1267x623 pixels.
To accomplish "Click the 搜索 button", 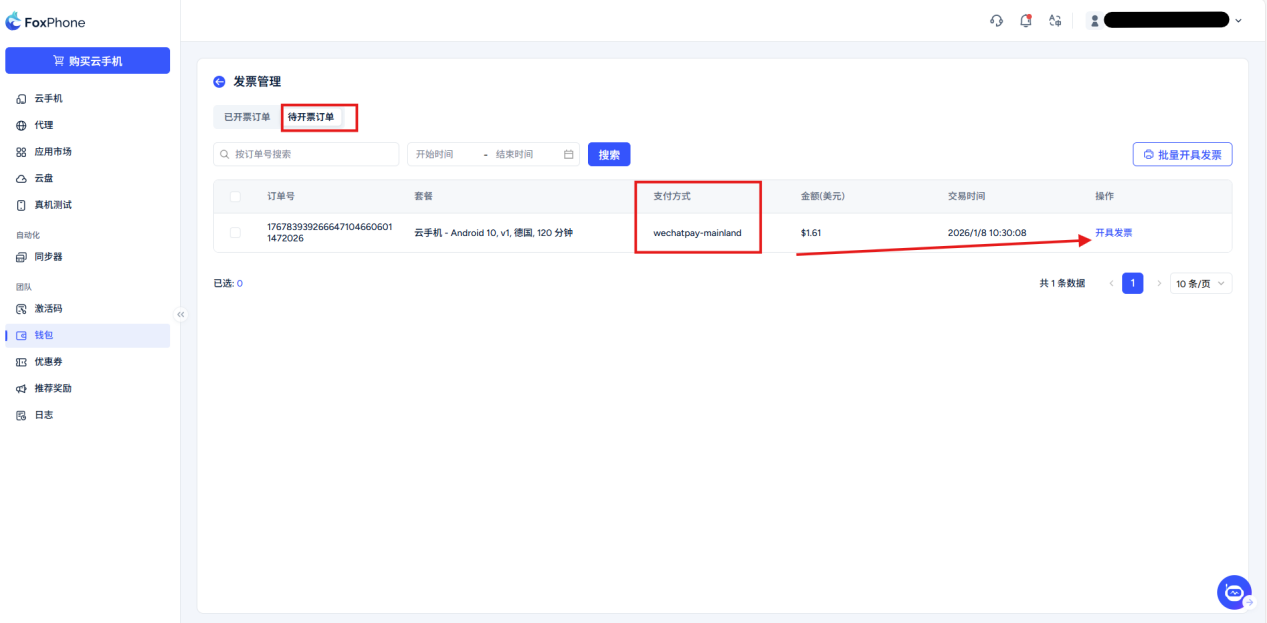I will (609, 155).
